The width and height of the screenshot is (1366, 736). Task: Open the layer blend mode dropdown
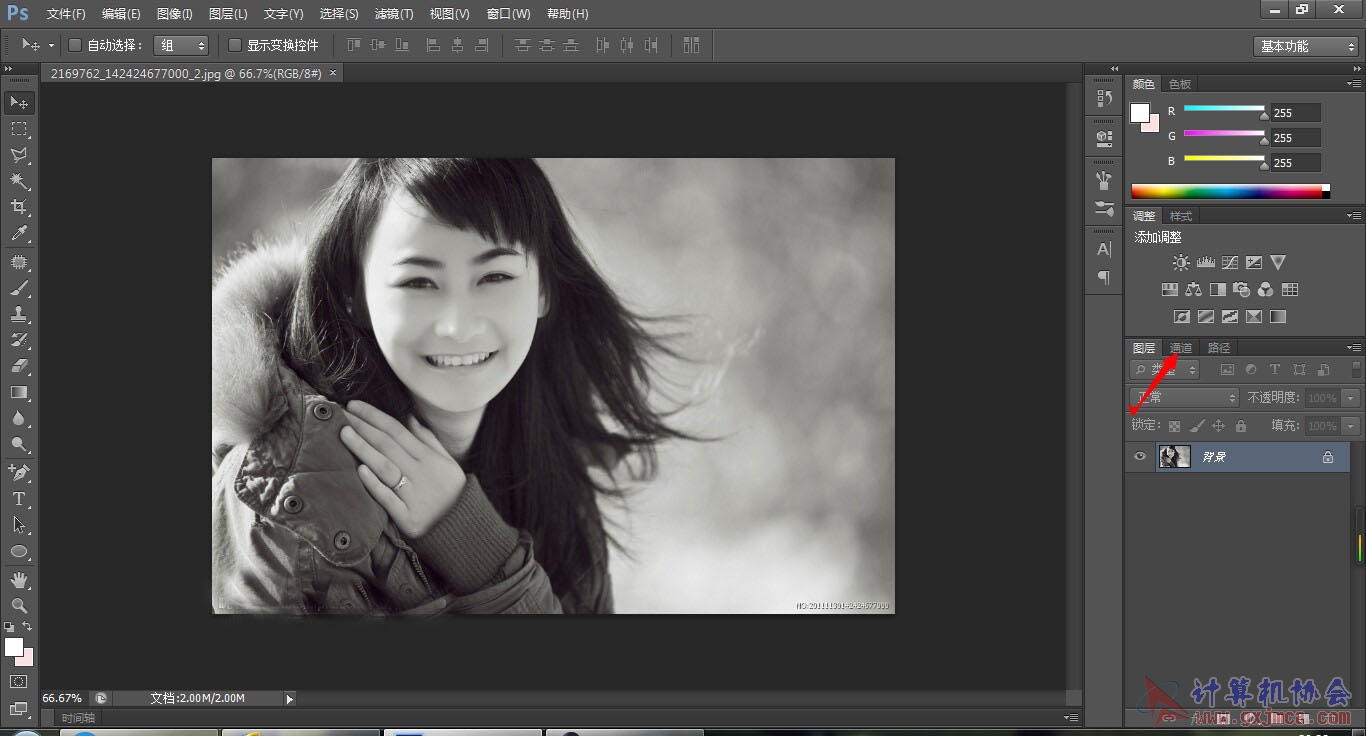click(1184, 398)
